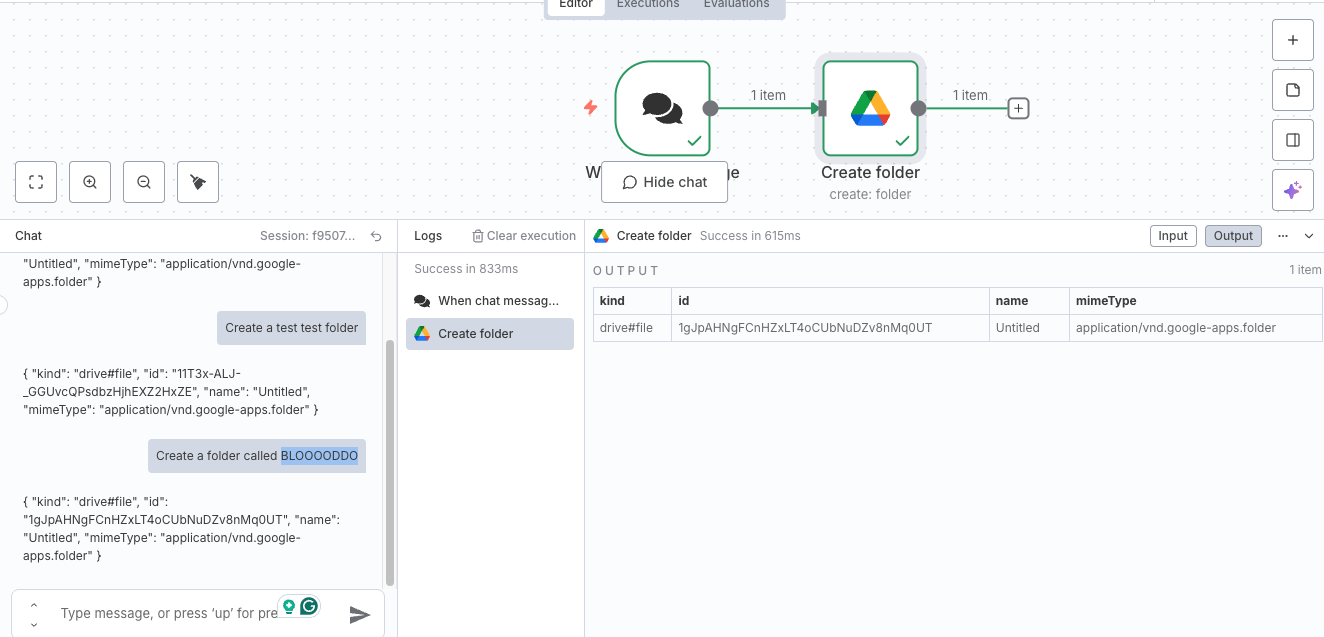Click the Grammarly G icon
Viewport: 1324px width, 637px height.
309,606
